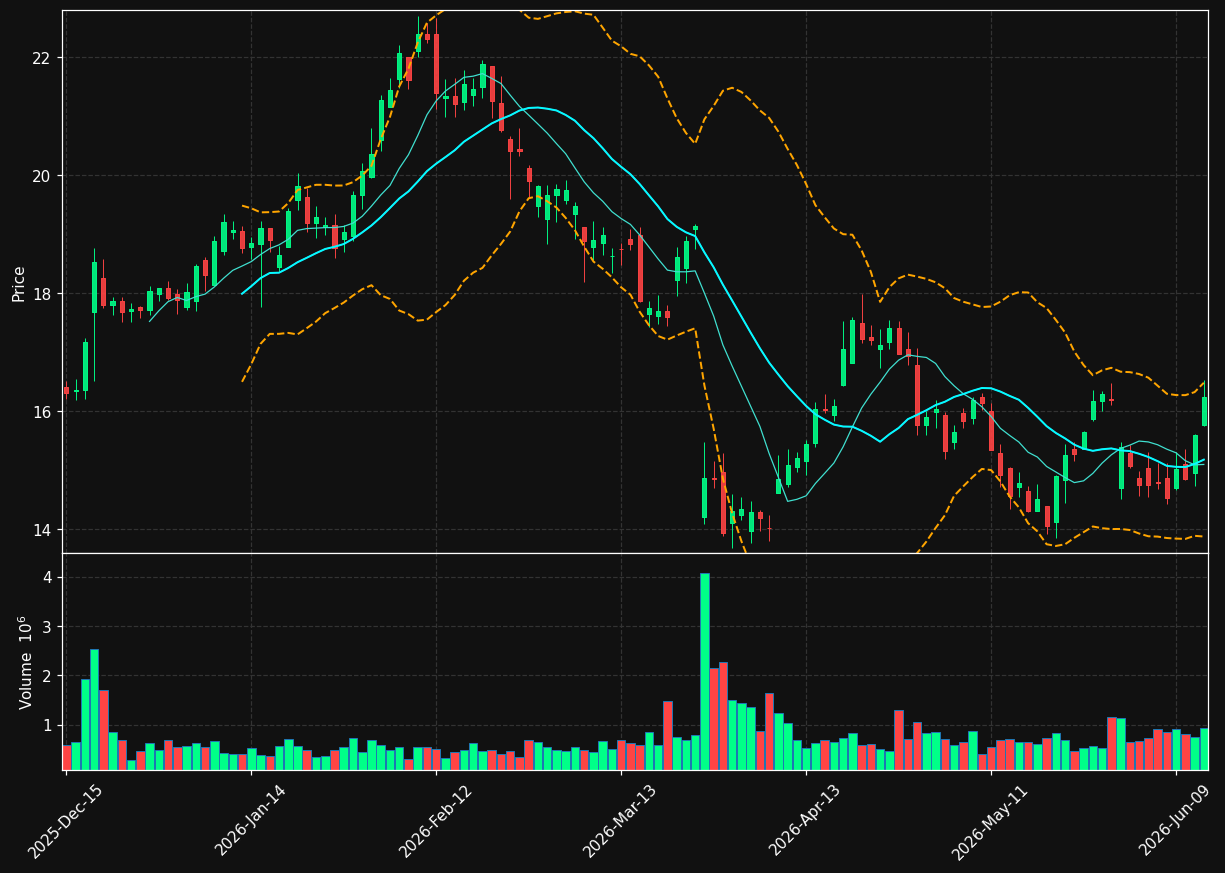The height and width of the screenshot is (873, 1225).
Task: Click the "Price" axis title
Action: click(x=19, y=283)
